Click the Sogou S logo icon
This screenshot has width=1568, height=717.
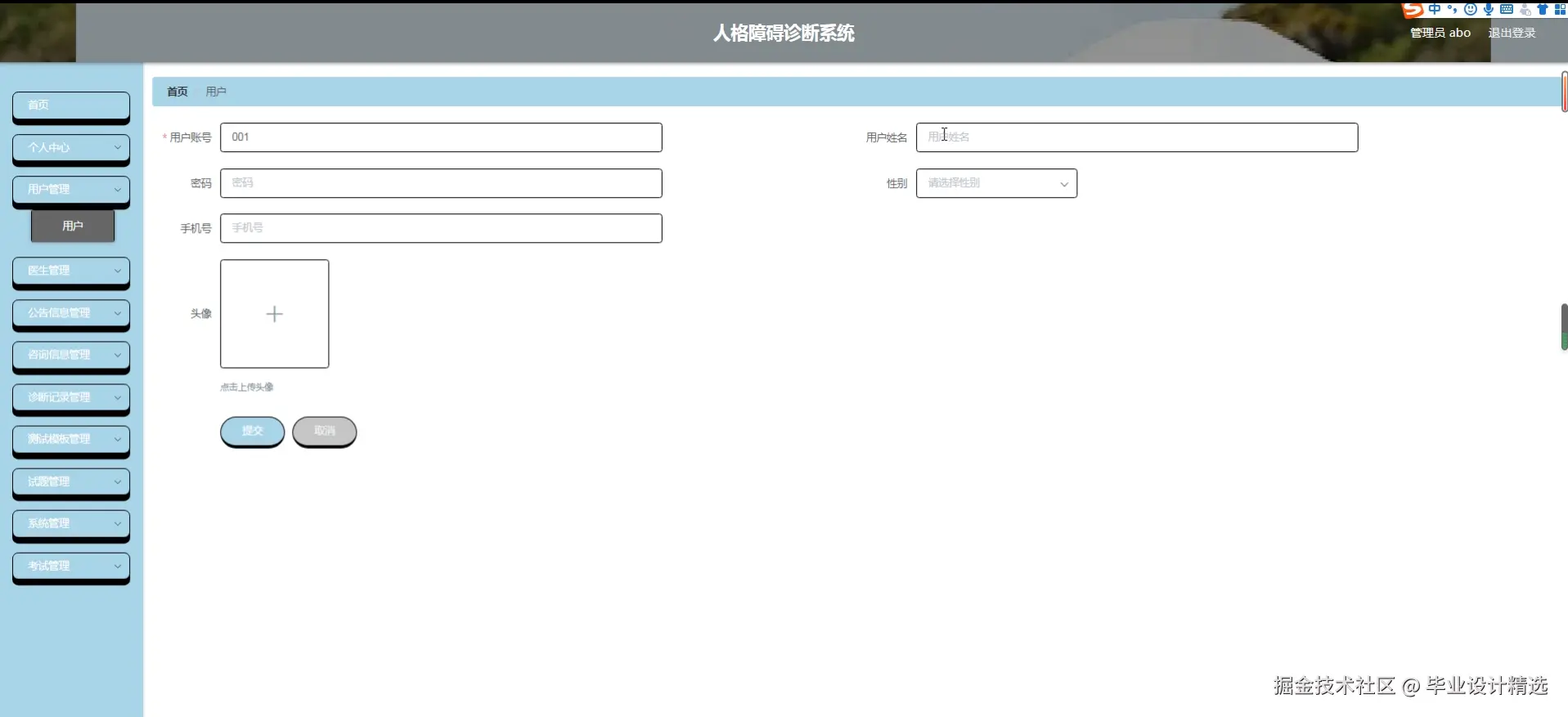tap(1413, 9)
